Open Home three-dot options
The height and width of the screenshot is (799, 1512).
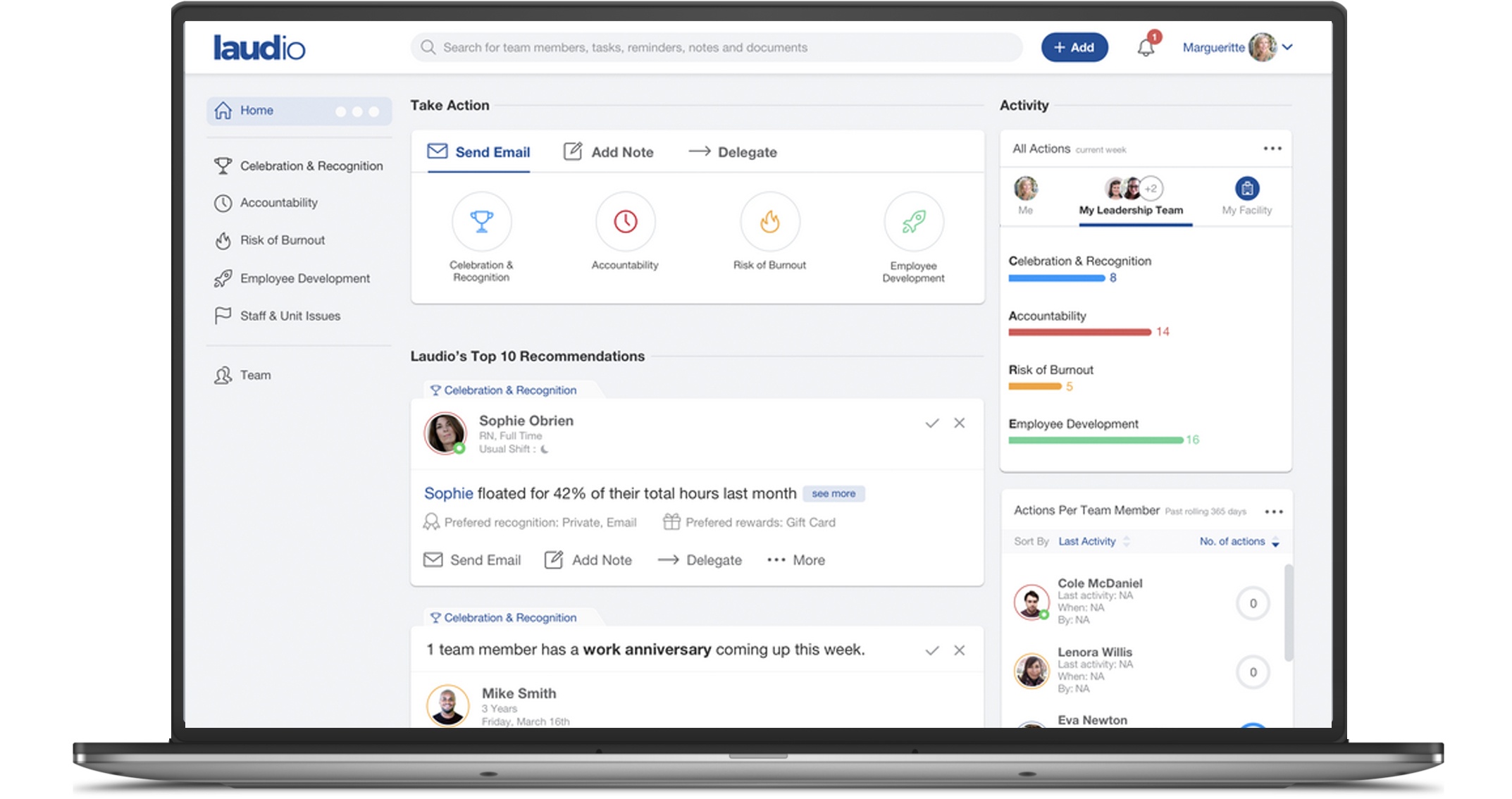click(357, 111)
